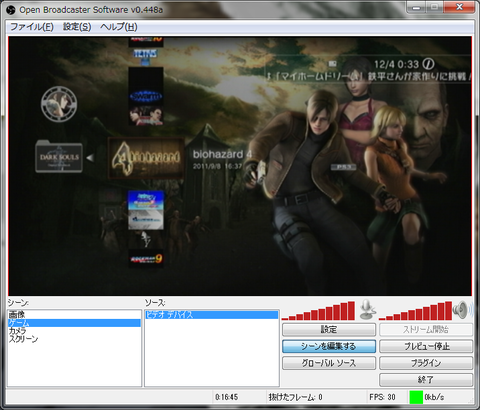Toggle the シーンを編集する button

[x=329, y=346]
